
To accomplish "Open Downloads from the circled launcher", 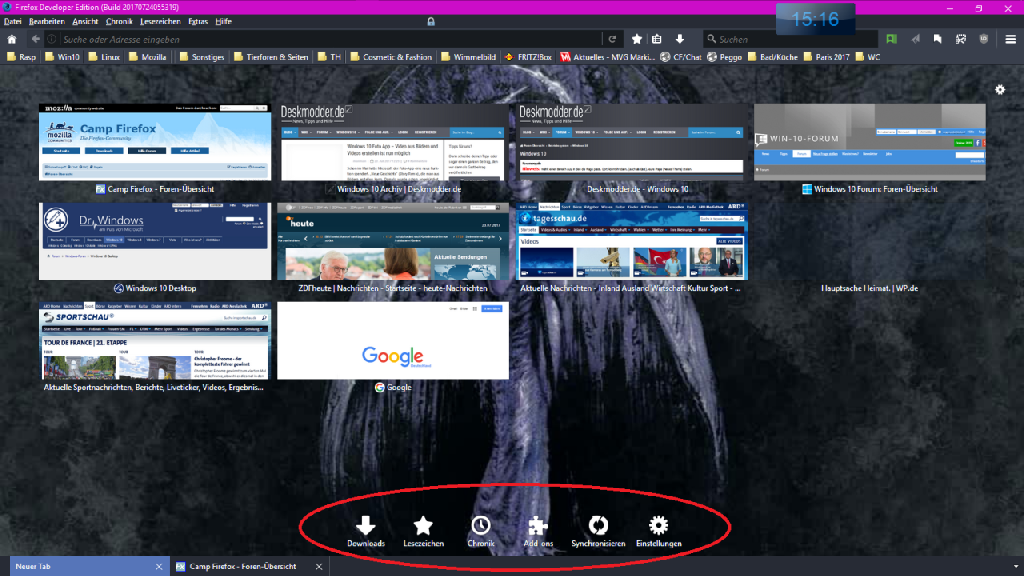I will (x=366, y=526).
